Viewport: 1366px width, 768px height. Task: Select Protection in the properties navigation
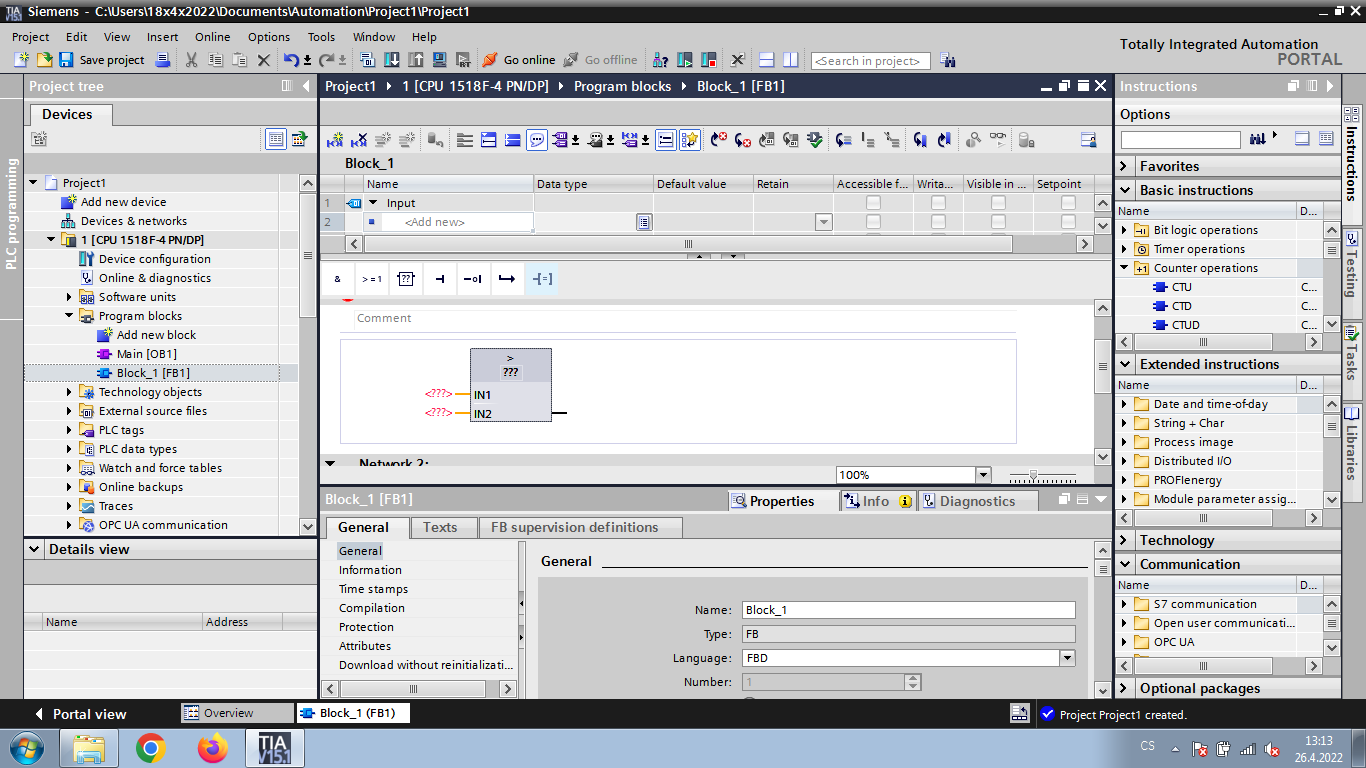point(366,627)
